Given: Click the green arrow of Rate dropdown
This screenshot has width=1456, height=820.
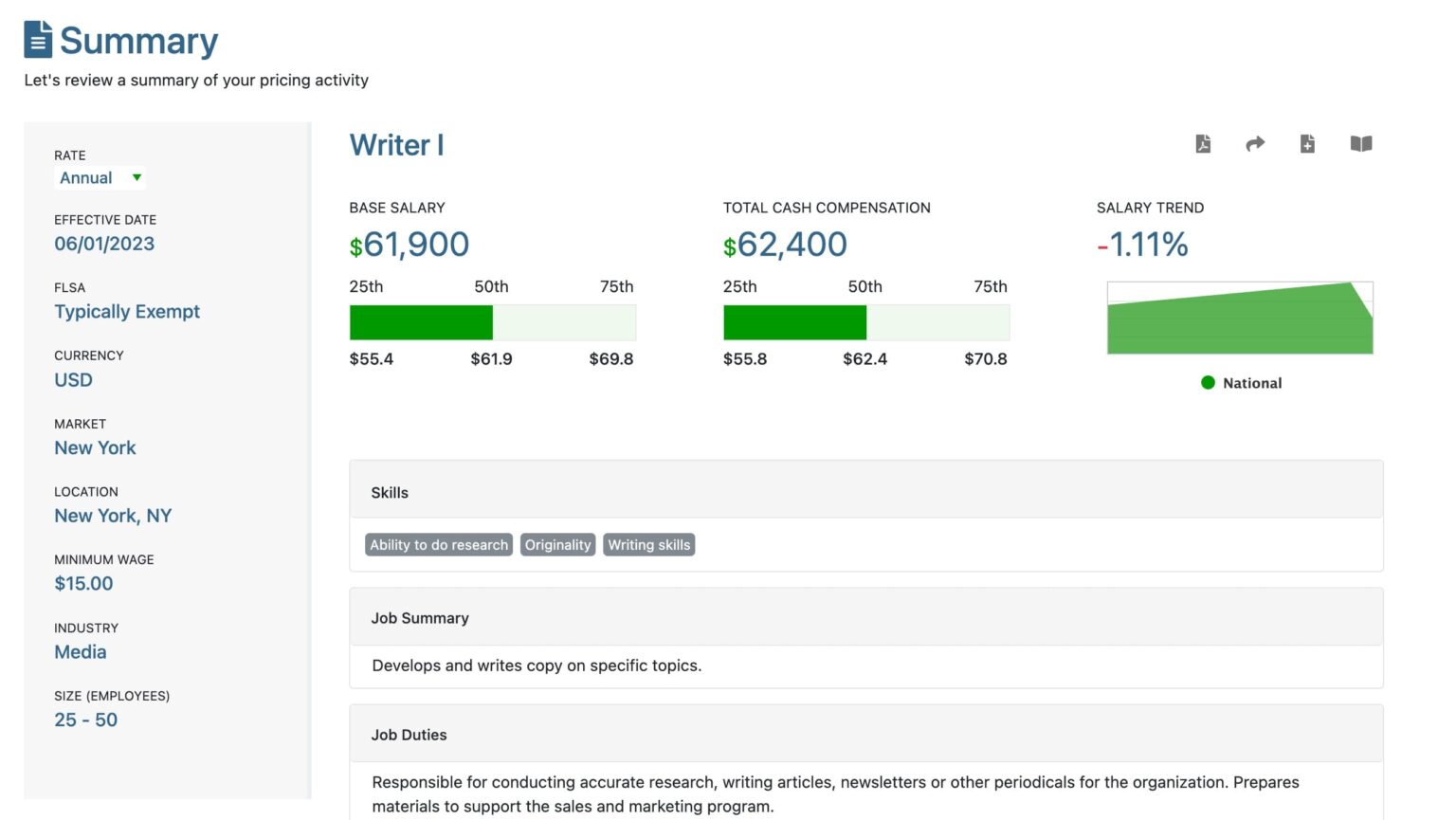Looking at the screenshot, I should click(136, 177).
